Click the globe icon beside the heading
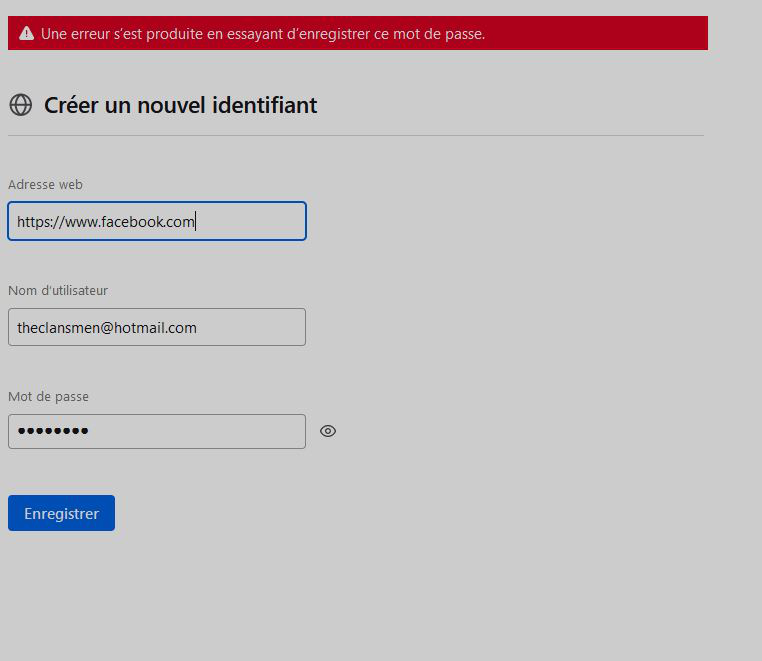The width and height of the screenshot is (762, 661). pos(20,105)
